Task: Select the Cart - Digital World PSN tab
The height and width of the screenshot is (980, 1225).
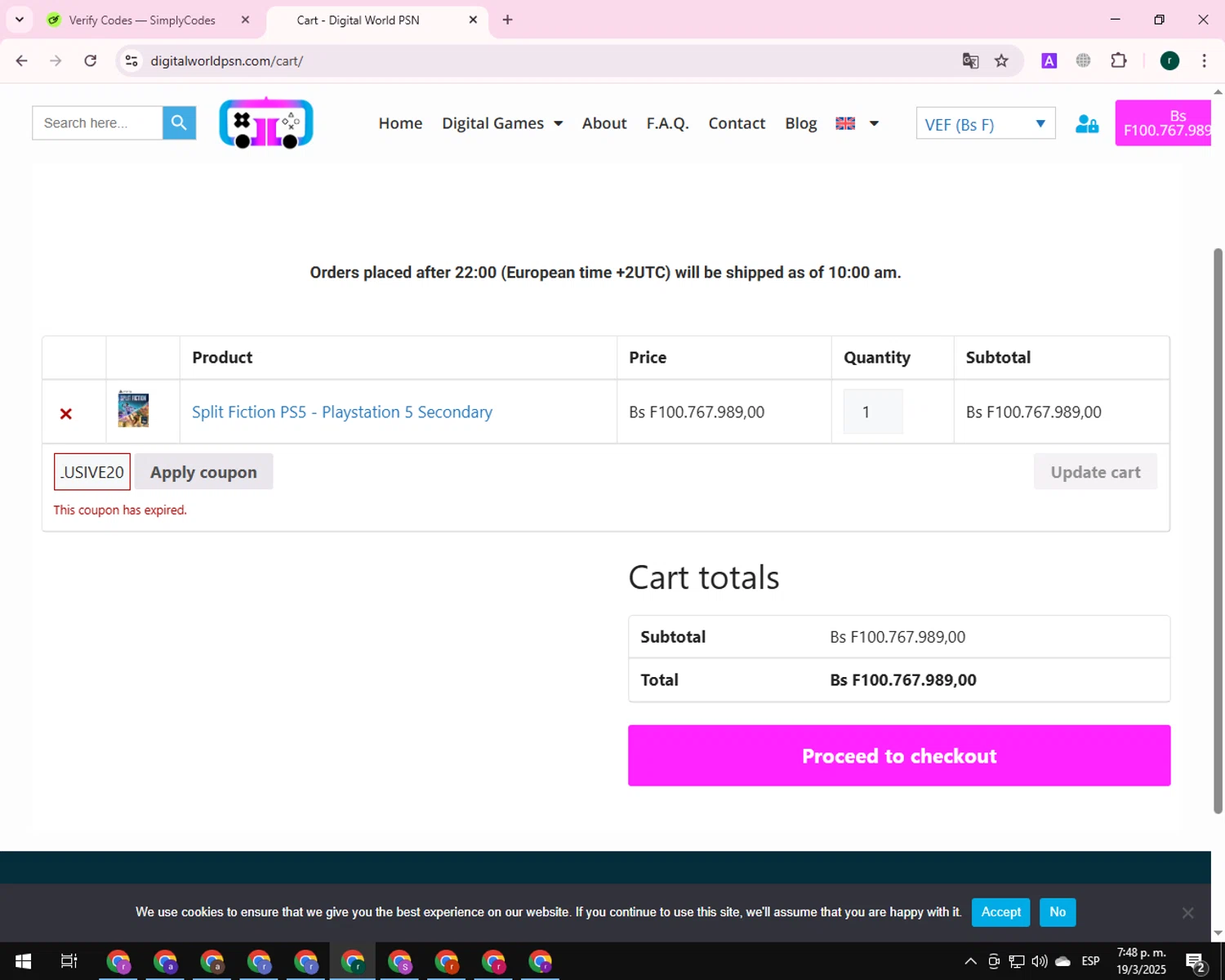Action: click(359, 20)
